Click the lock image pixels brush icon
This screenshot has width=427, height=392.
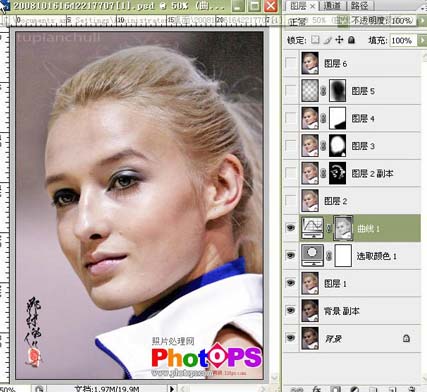pos(328,40)
